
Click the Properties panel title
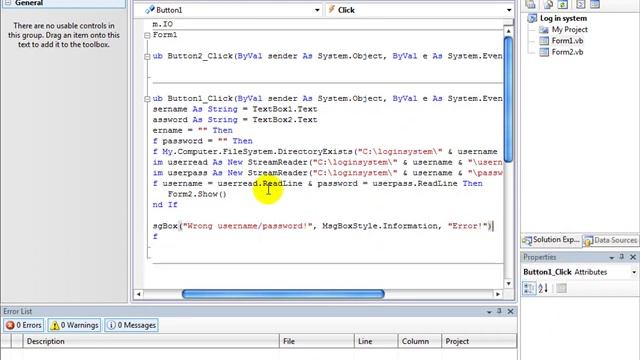(x=540, y=257)
